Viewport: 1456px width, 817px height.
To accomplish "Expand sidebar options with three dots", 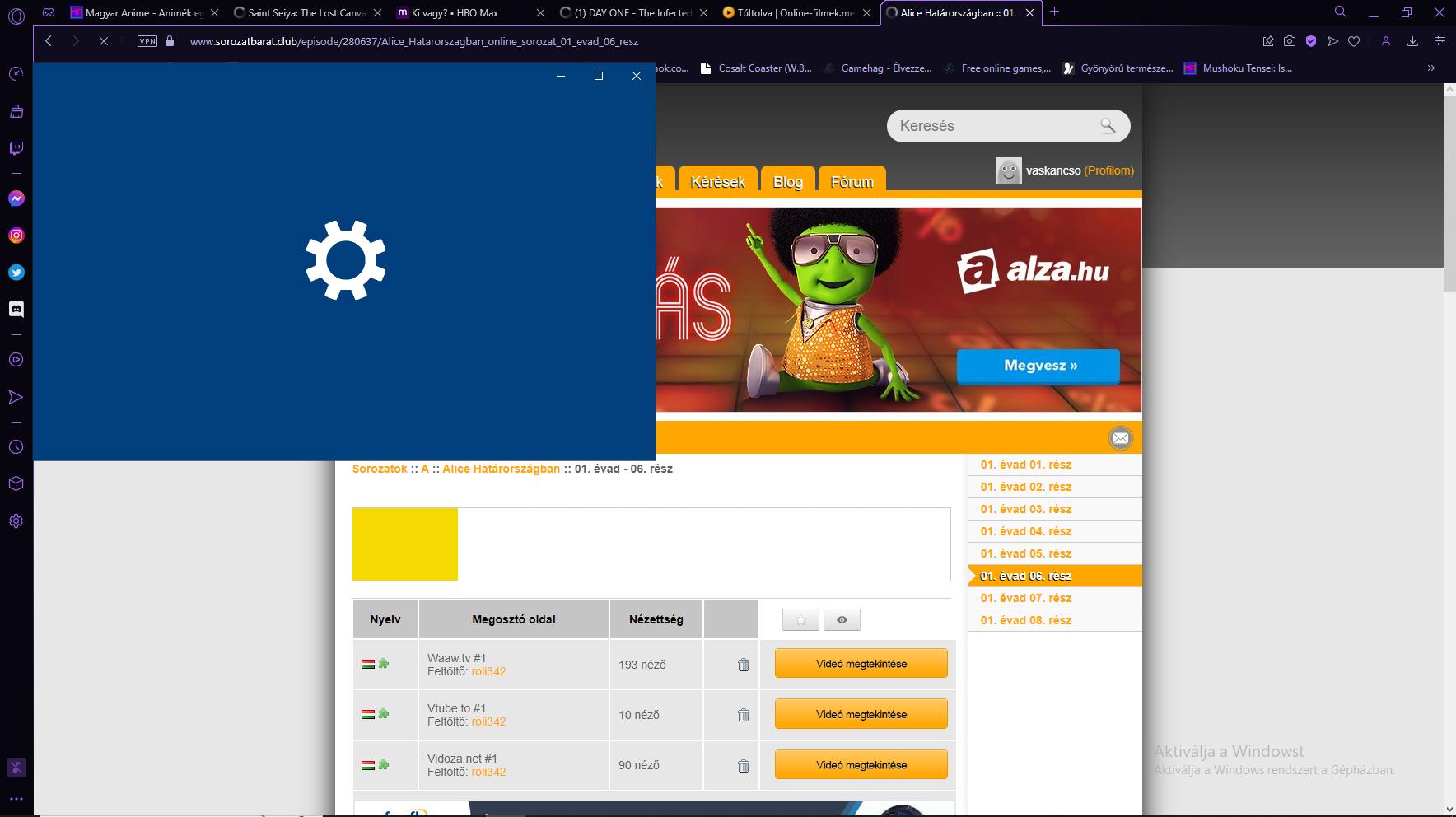I will pyautogui.click(x=16, y=798).
